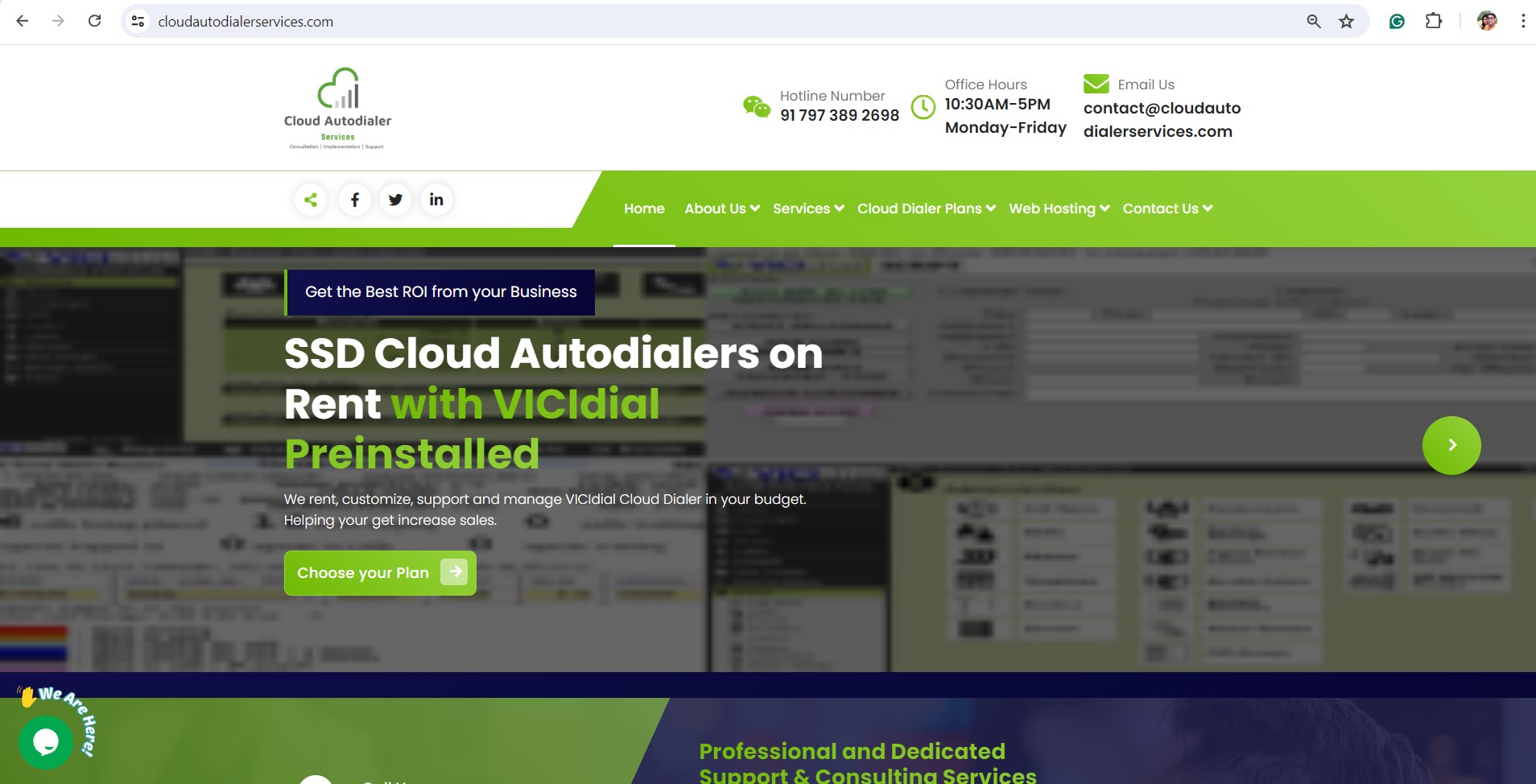Click hotline number 91 797 389 2698
Viewport: 1536px width, 784px height.
(840, 115)
